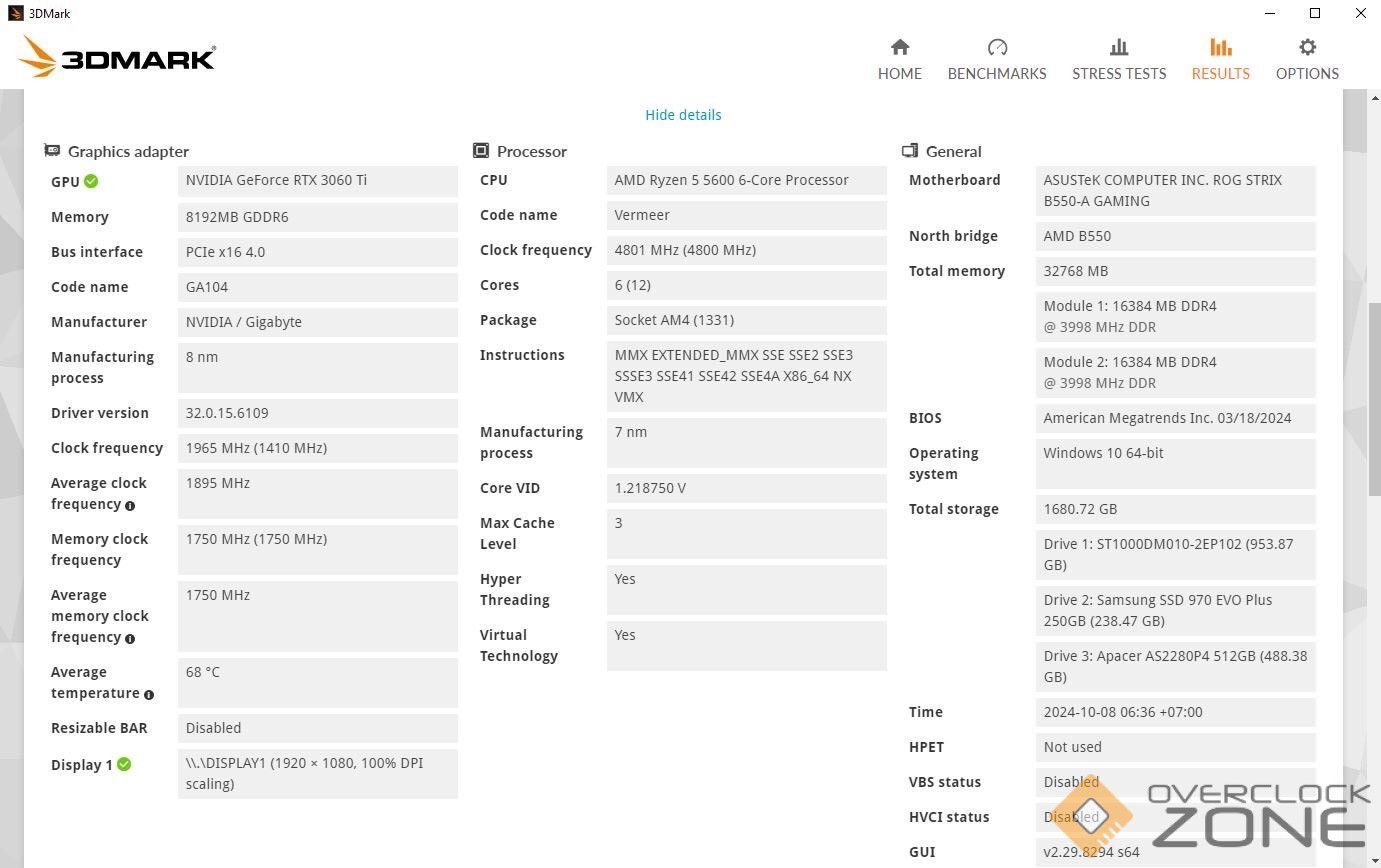Click the green GPU validation checkmark
This screenshot has width=1381, height=868.
(x=91, y=181)
